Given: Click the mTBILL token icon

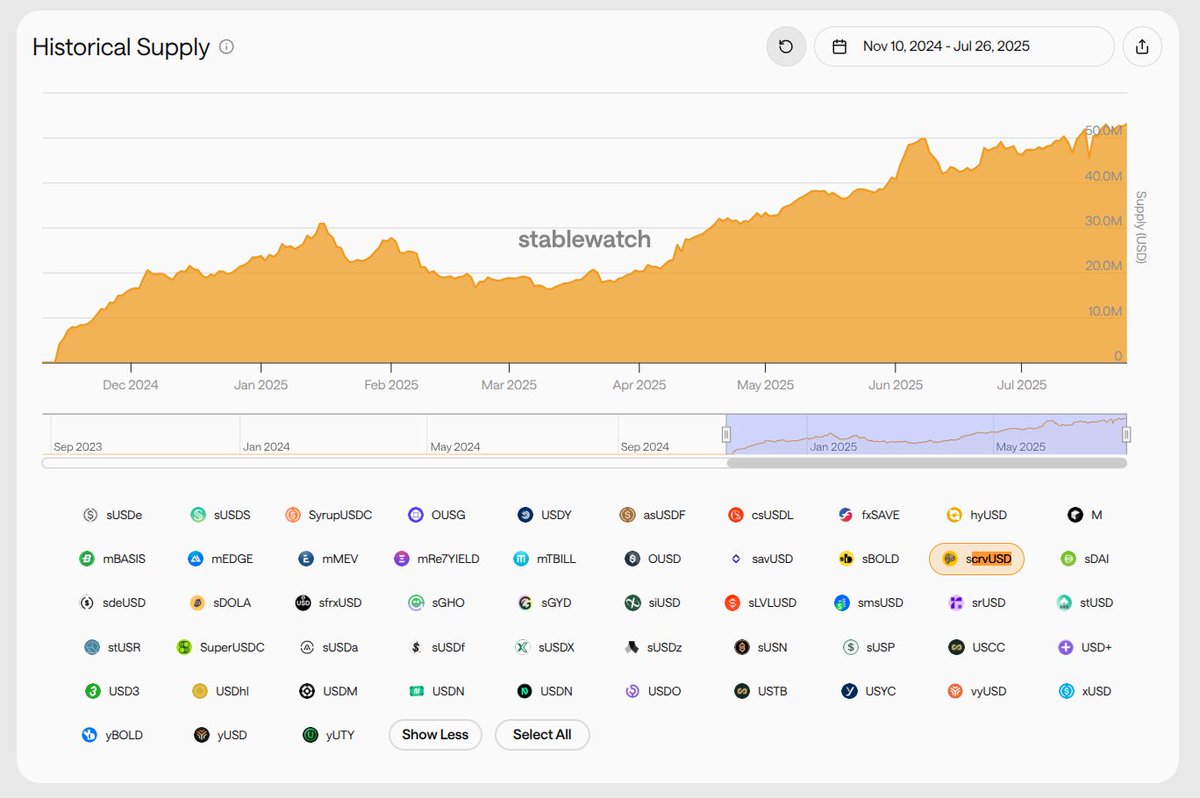Looking at the screenshot, I should click(x=521, y=559).
